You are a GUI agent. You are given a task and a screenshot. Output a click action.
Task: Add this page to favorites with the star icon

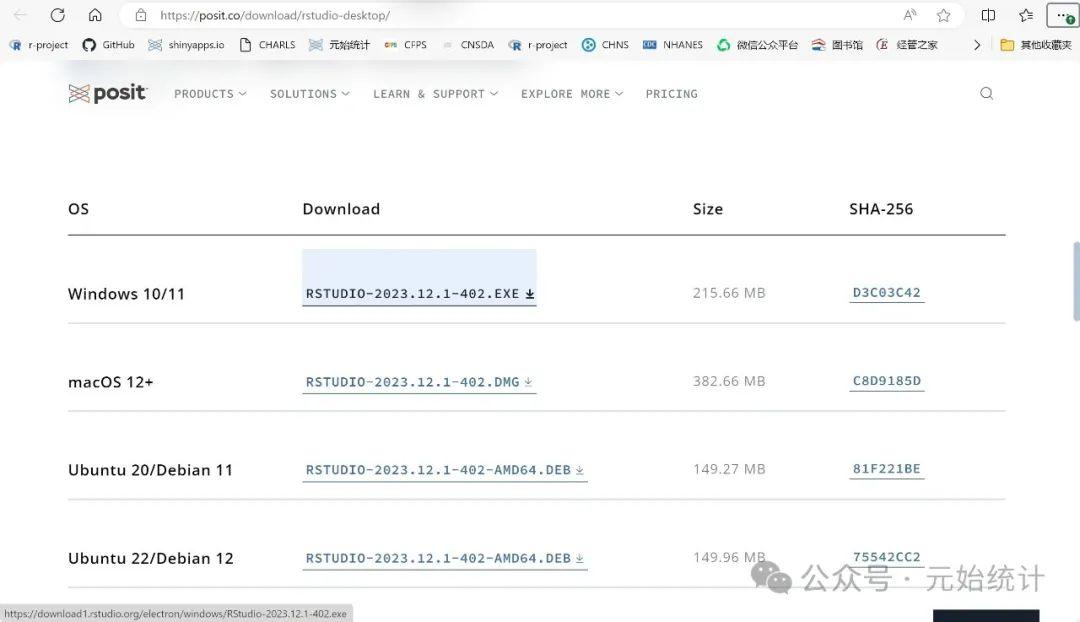[943, 15]
